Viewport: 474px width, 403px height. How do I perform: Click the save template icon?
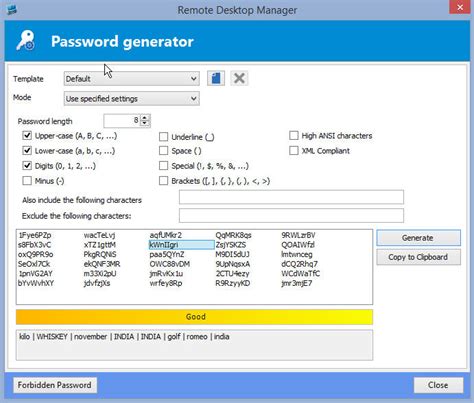point(216,79)
